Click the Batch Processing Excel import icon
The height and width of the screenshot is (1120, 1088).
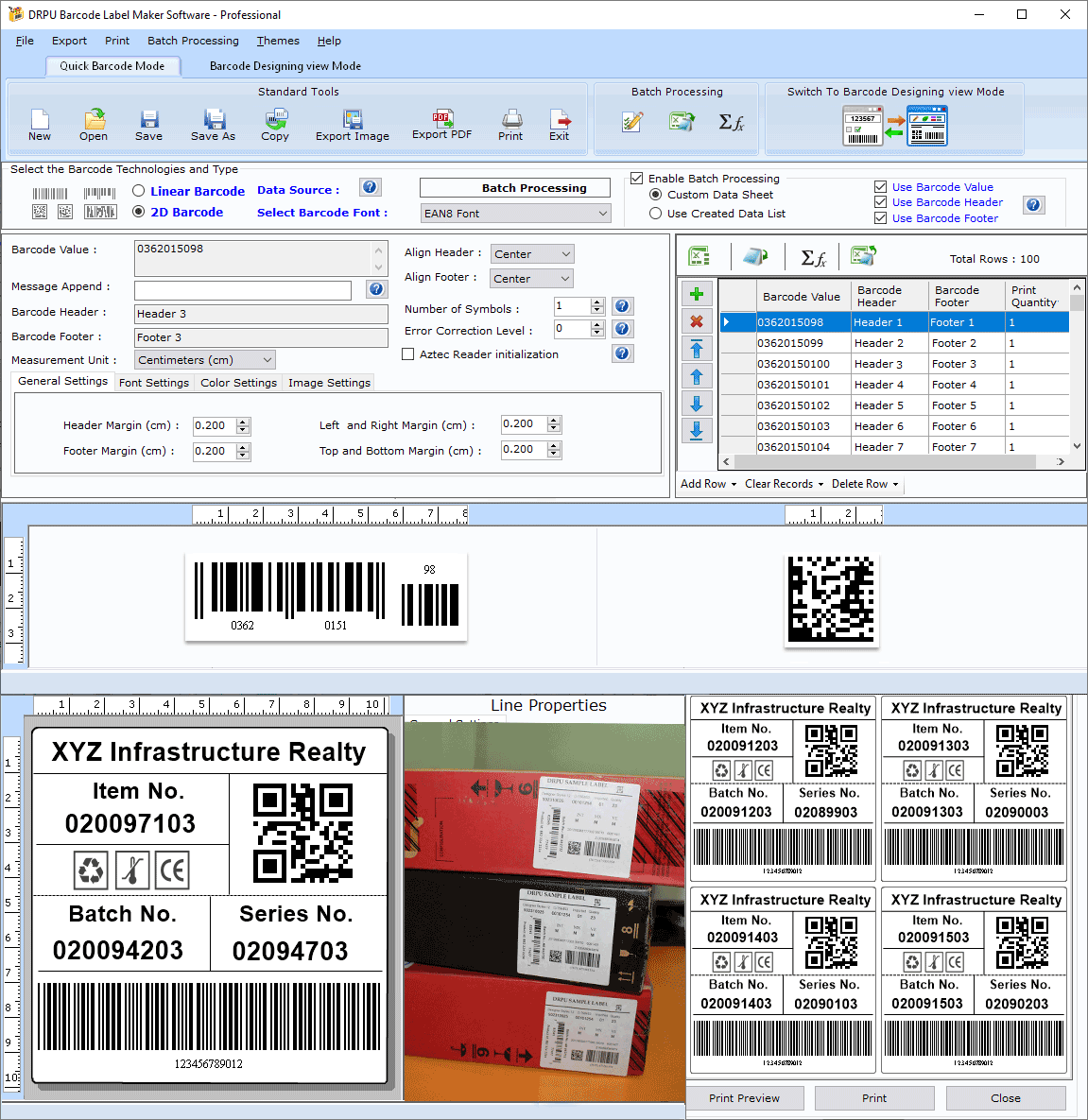[682, 122]
